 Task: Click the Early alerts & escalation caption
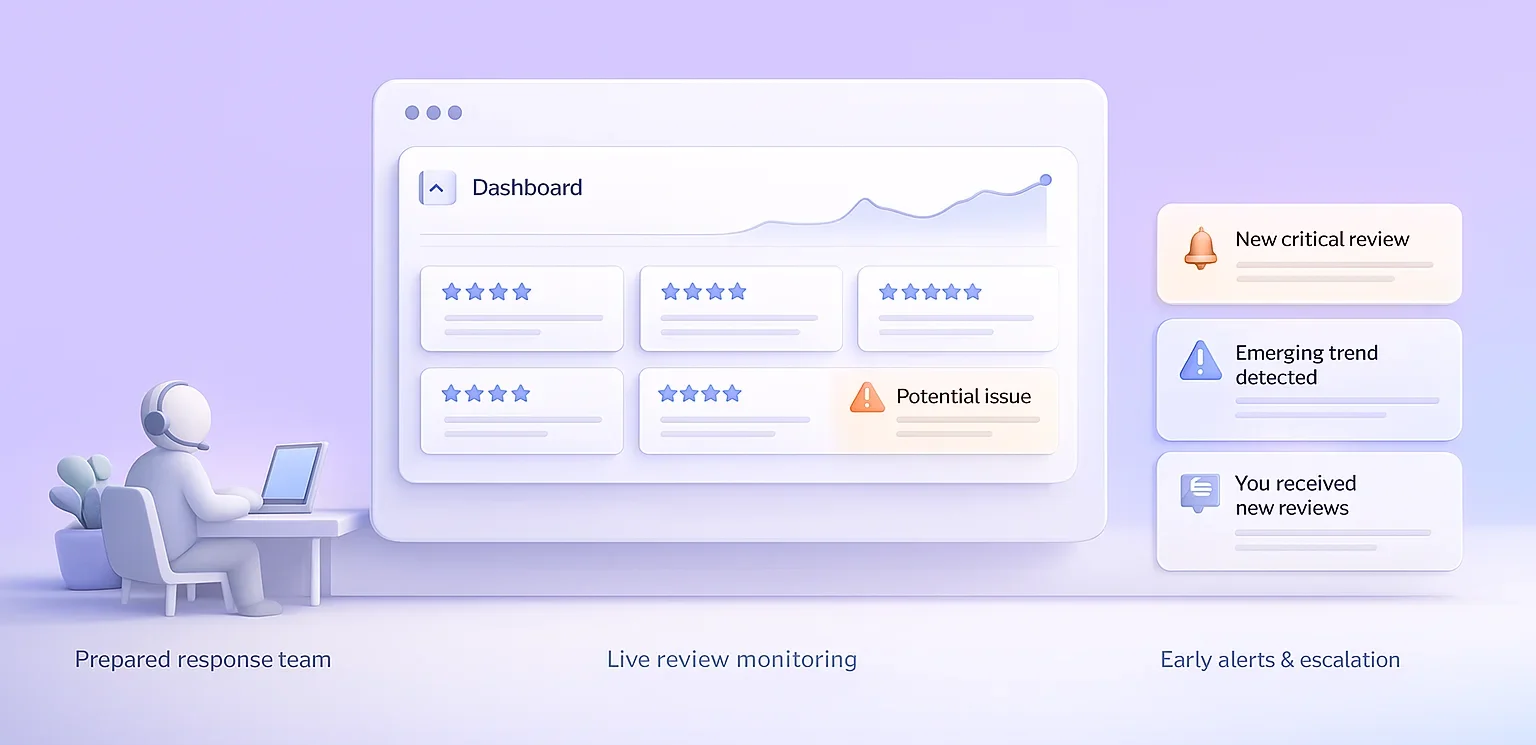click(x=1279, y=660)
